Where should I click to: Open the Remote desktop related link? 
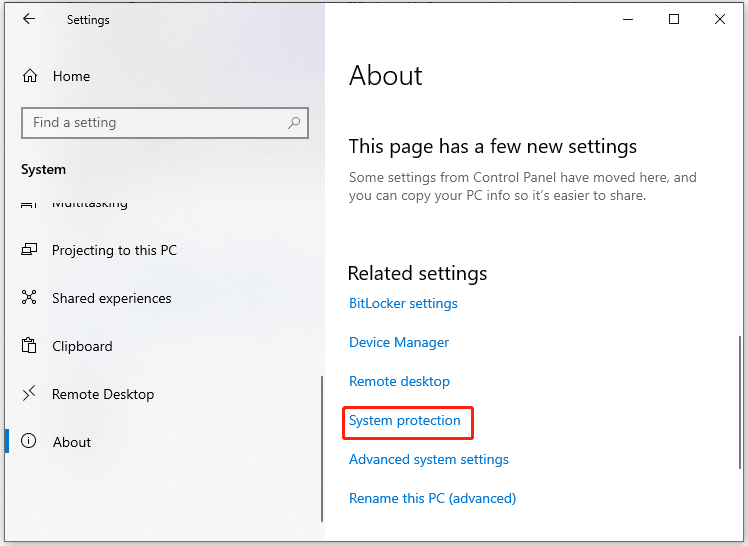tap(399, 381)
